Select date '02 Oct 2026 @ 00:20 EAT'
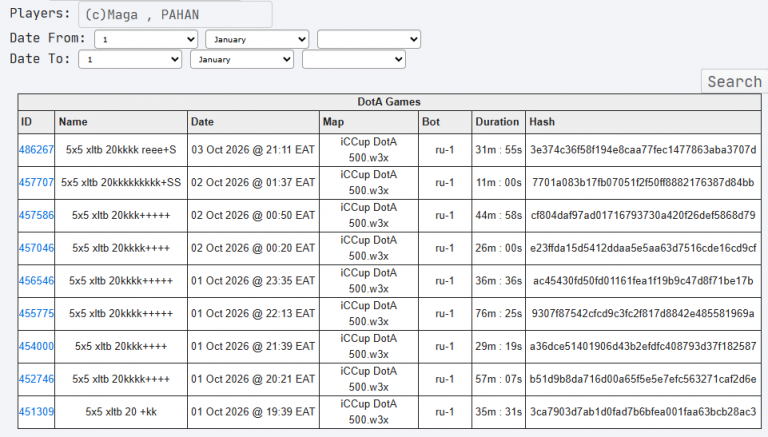Image resolution: width=768 pixels, height=437 pixels. (253, 248)
